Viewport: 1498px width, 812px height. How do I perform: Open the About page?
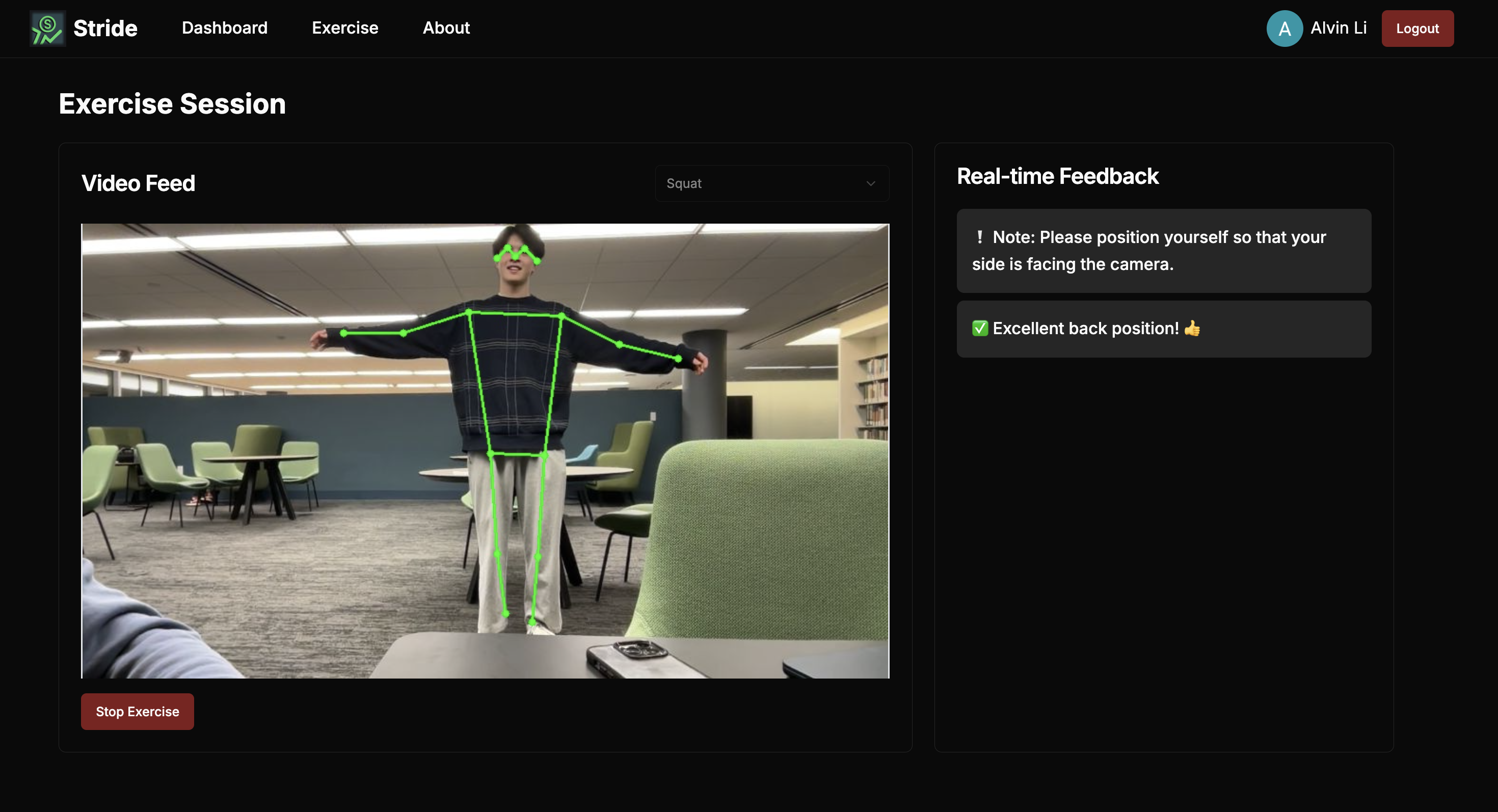(x=446, y=28)
